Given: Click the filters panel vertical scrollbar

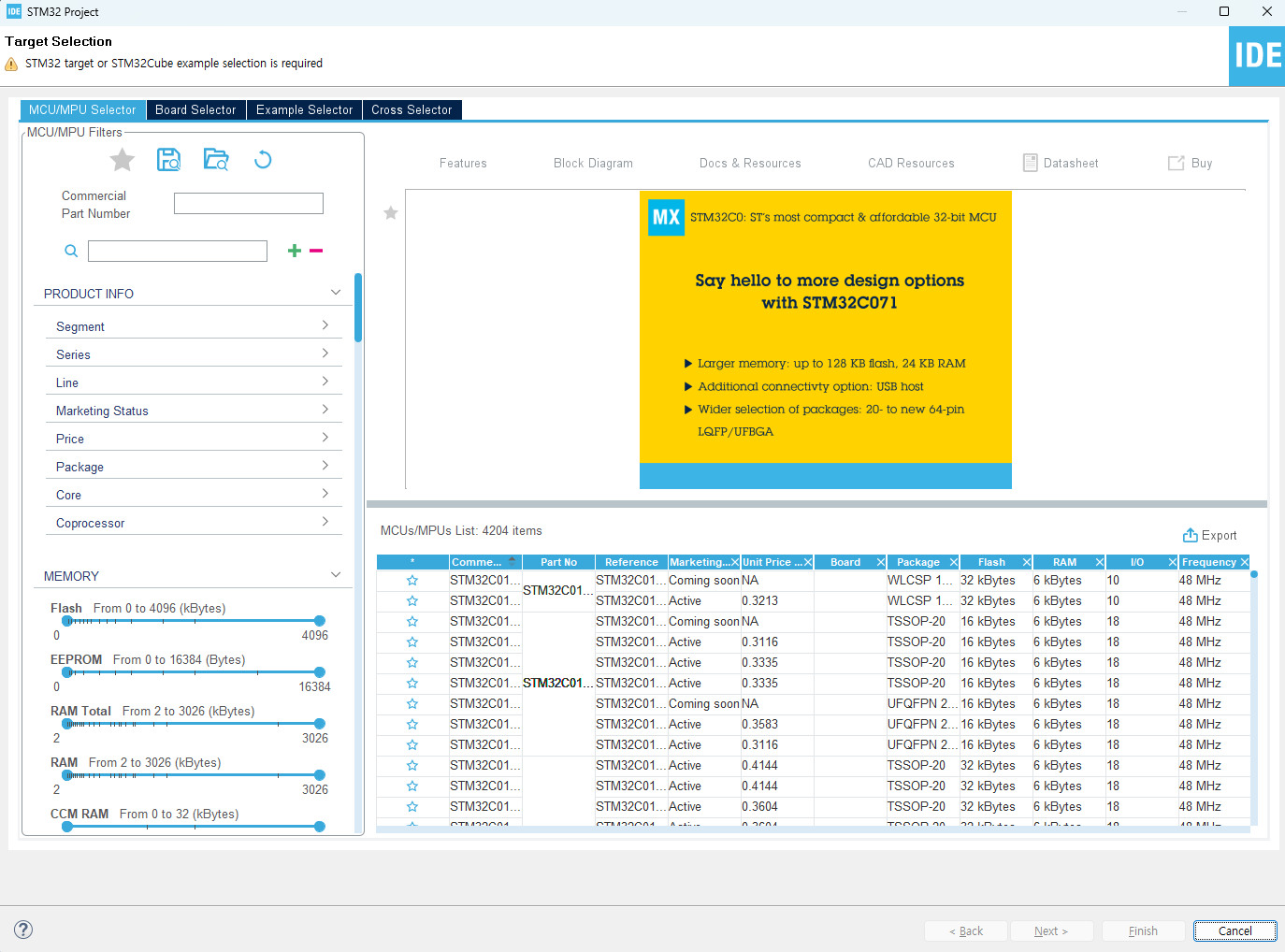Looking at the screenshot, I should point(358,308).
